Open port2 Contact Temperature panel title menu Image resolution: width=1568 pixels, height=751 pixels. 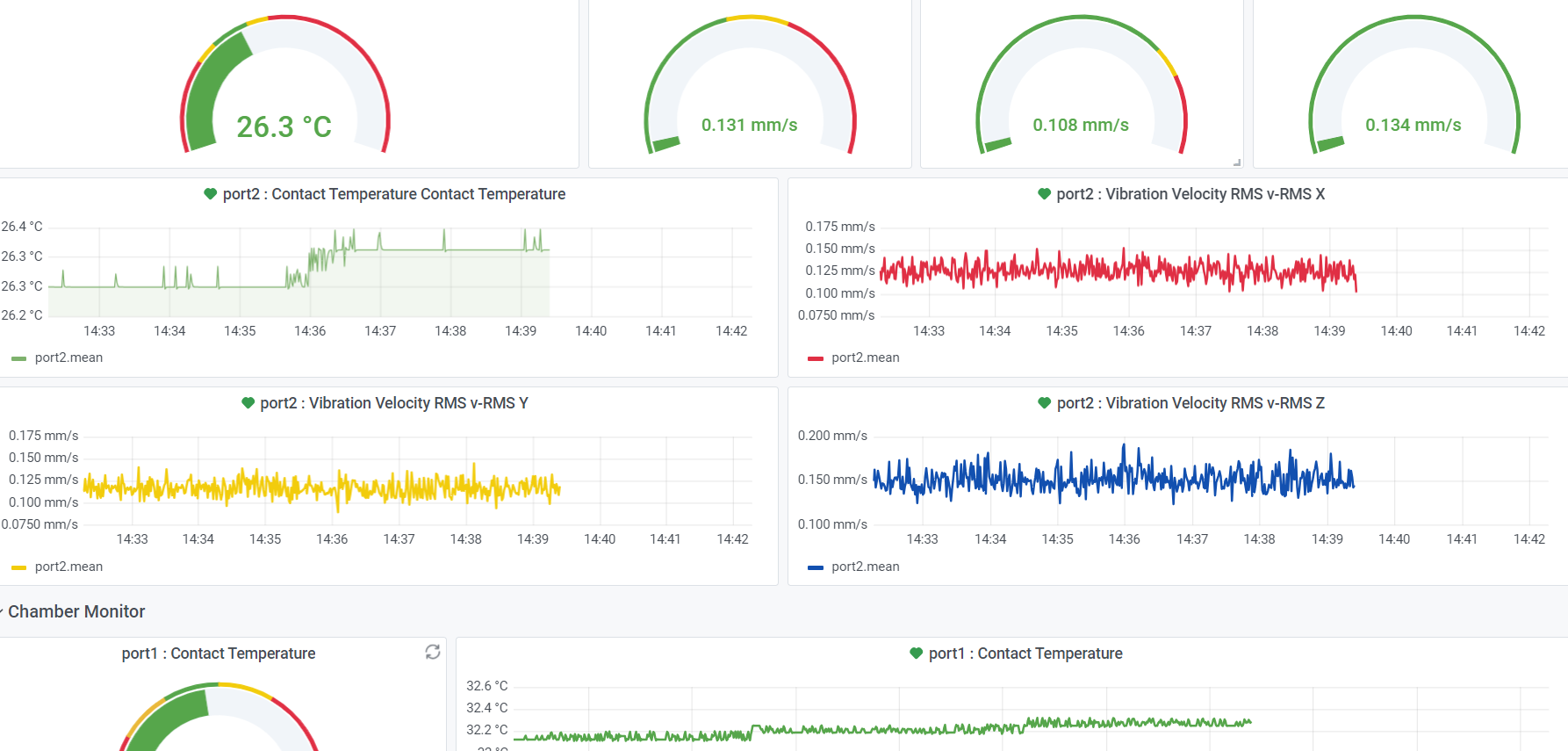coord(394,194)
